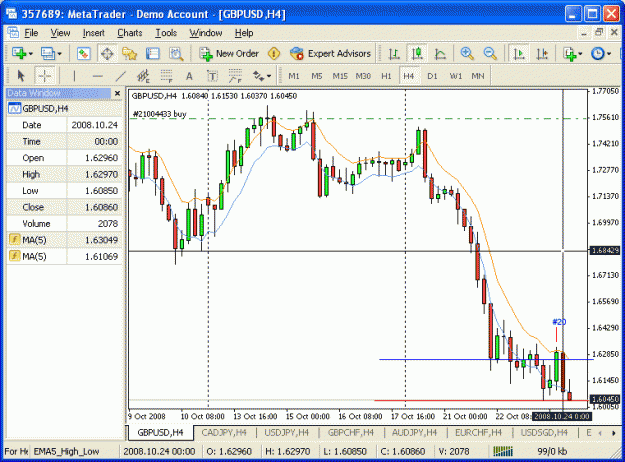Switch to the AUDJPY,H4 chart tab

coord(414,433)
